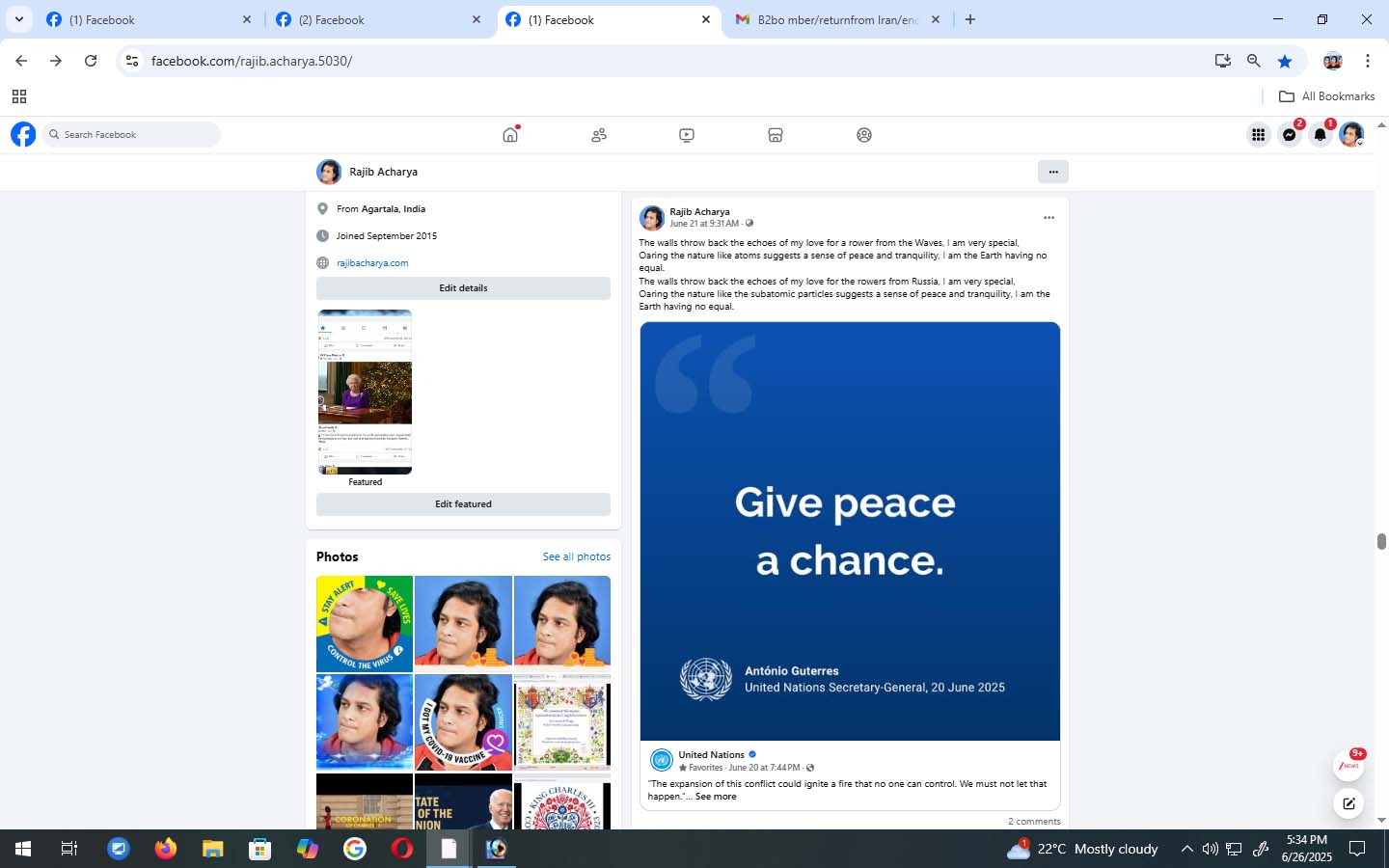Expand See more in shared post
This screenshot has height=868, width=1389.
[x=716, y=797]
